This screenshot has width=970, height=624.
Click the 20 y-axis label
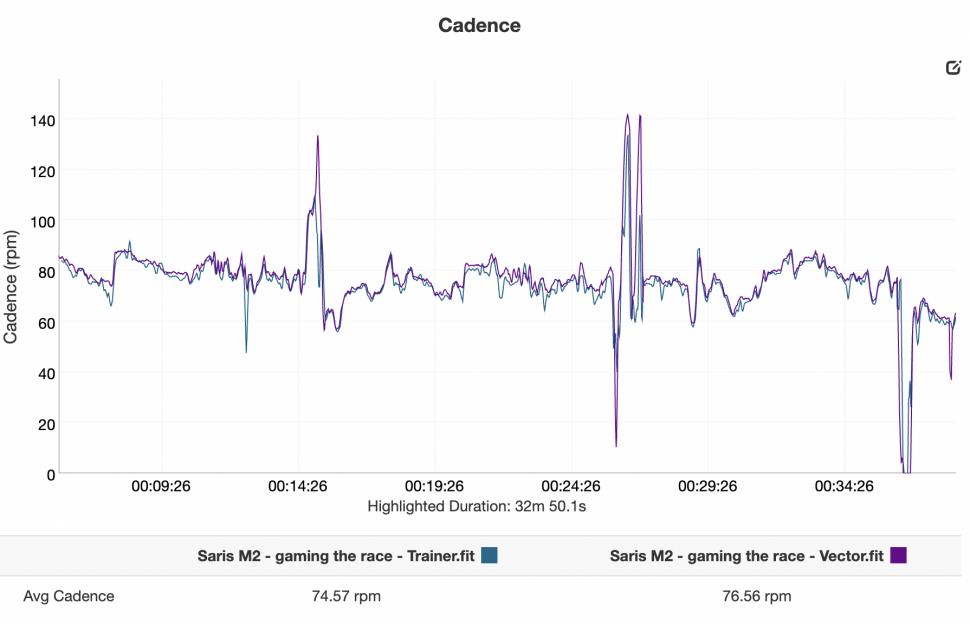(47, 425)
